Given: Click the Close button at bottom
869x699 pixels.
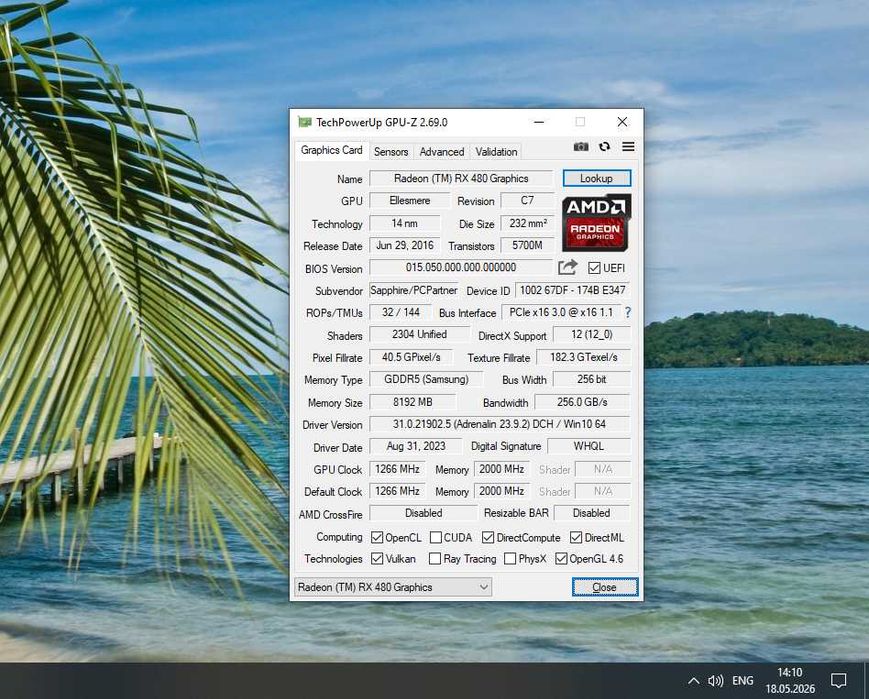Looking at the screenshot, I should coord(605,587).
